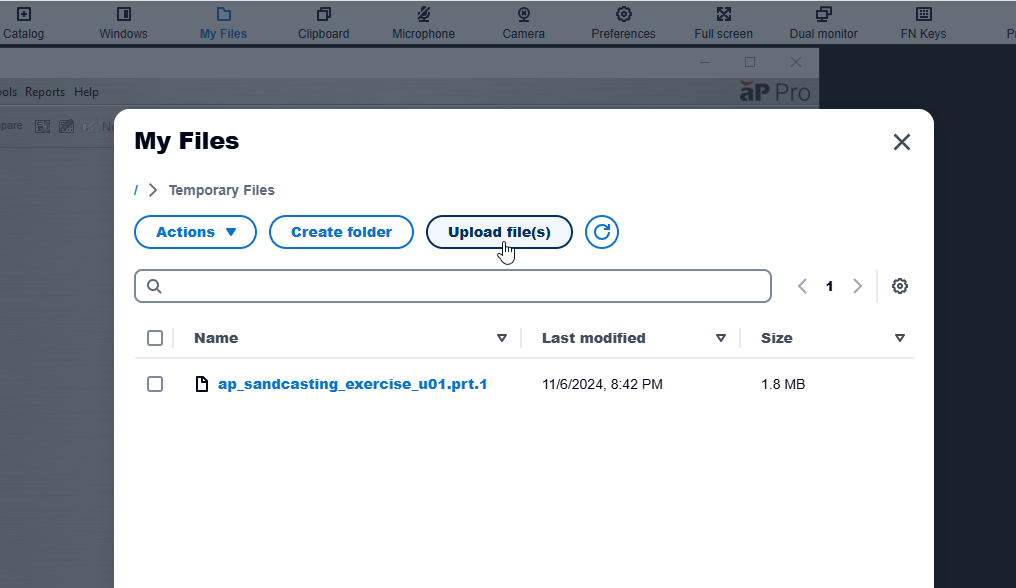The image size is (1016, 588).
Task: Minimize the background aP Pro window
Action: tap(705, 62)
